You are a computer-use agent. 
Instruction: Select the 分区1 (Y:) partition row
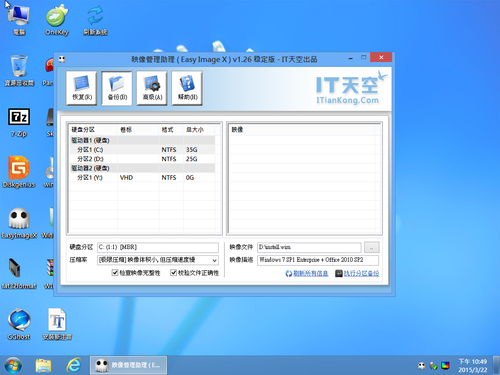click(x=142, y=178)
